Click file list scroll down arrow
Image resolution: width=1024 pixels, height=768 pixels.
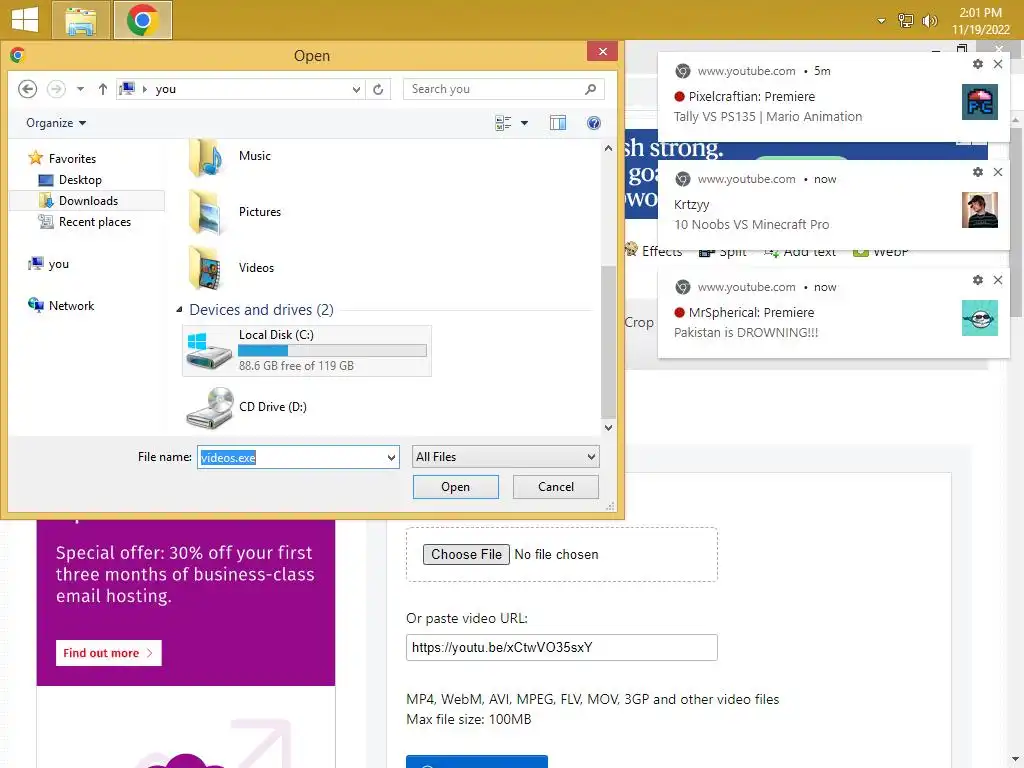pos(608,428)
